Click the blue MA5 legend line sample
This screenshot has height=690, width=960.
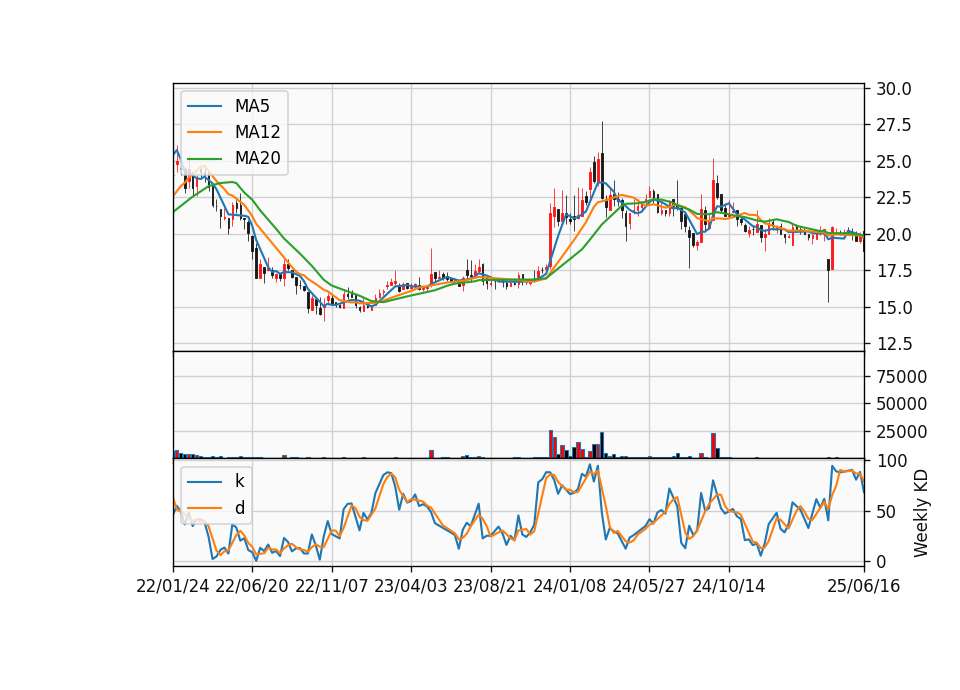(204, 107)
